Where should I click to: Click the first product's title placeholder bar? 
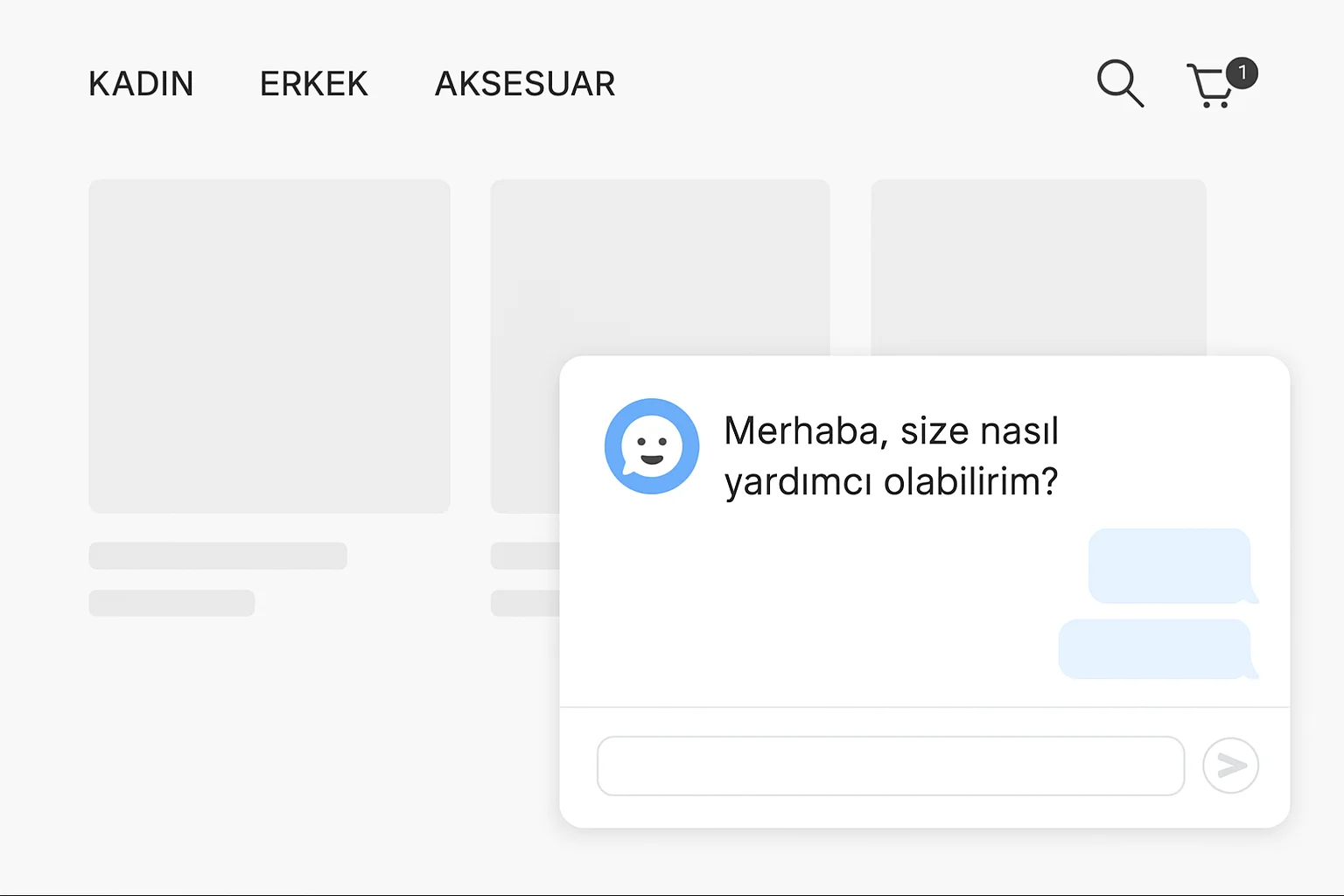click(217, 556)
